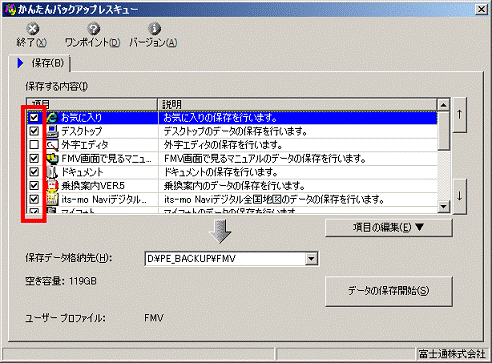This screenshot has width=492, height=363.
Task: Click the デスクトップ computer icon
Action: [x=52, y=131]
